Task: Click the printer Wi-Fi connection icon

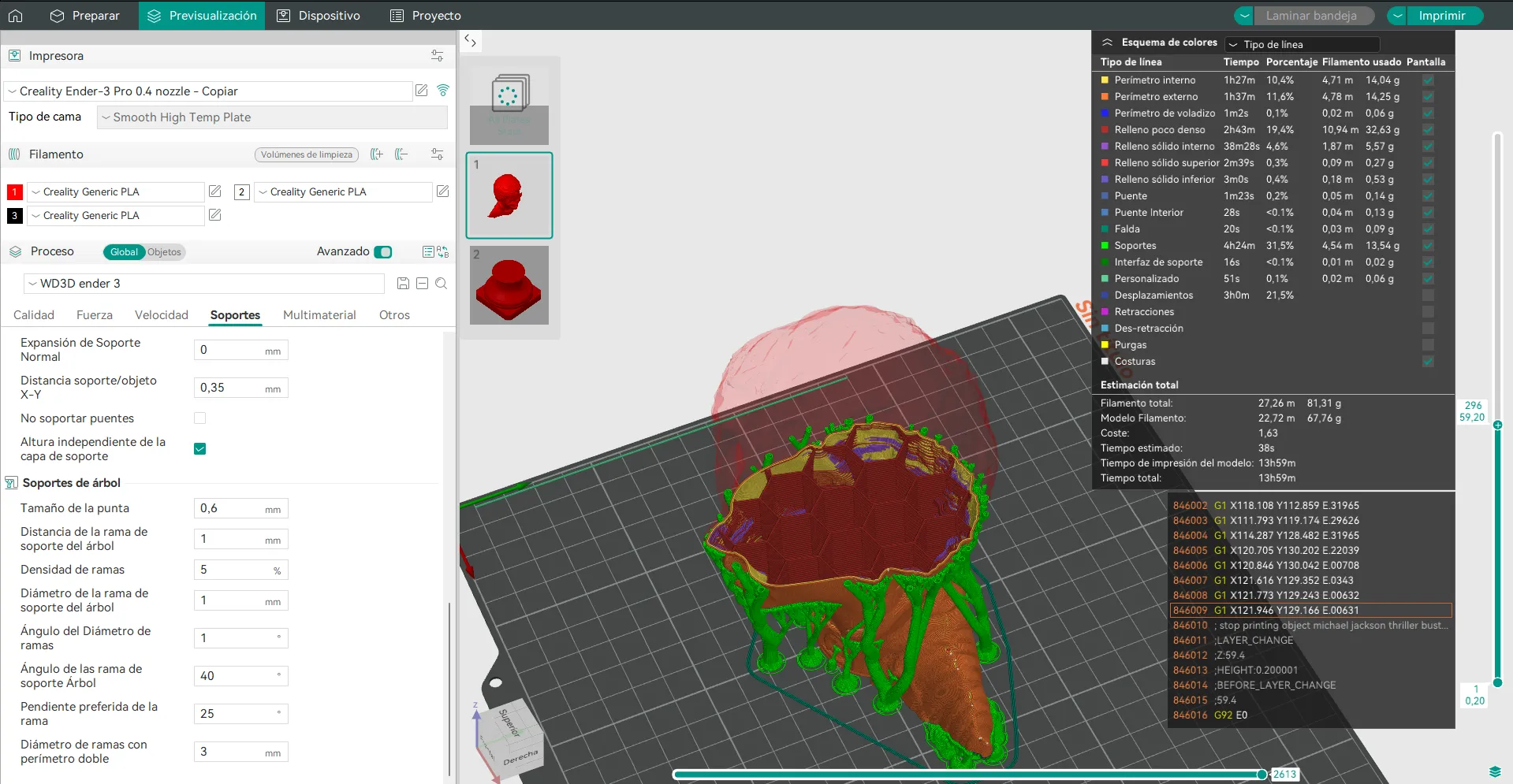Action: coord(443,91)
